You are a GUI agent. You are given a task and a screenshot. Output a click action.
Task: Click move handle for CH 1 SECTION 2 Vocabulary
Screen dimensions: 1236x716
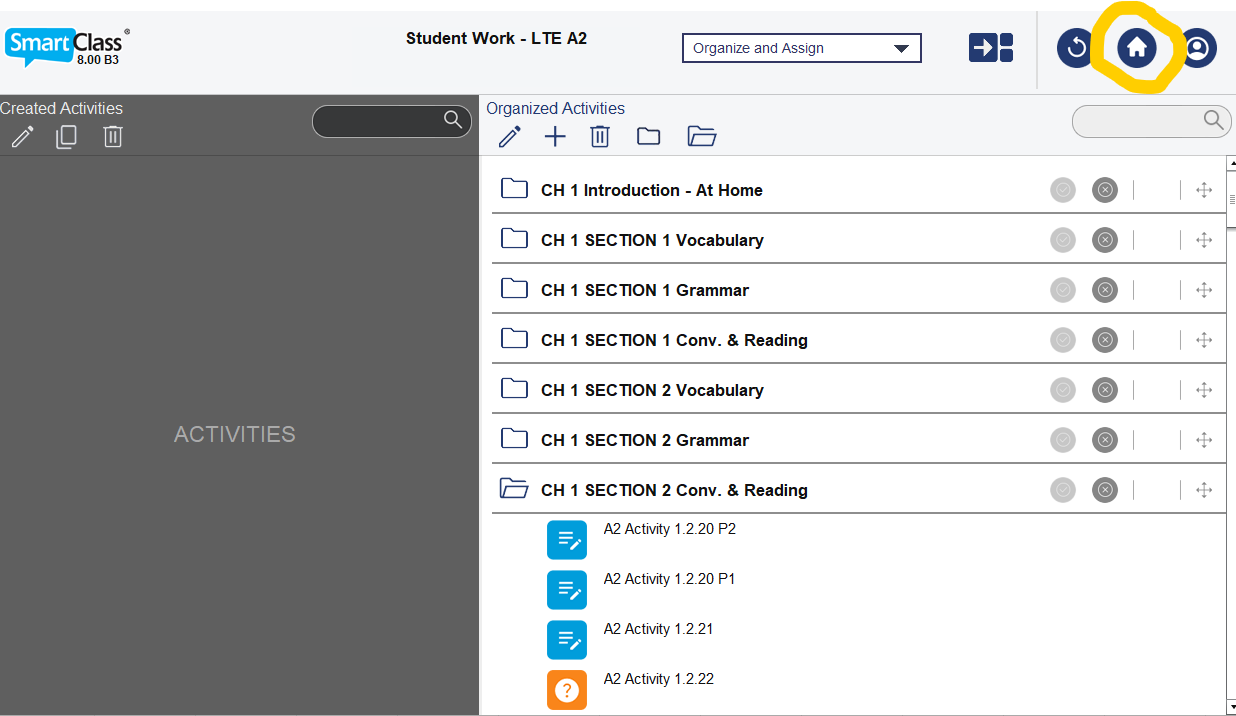click(1204, 390)
